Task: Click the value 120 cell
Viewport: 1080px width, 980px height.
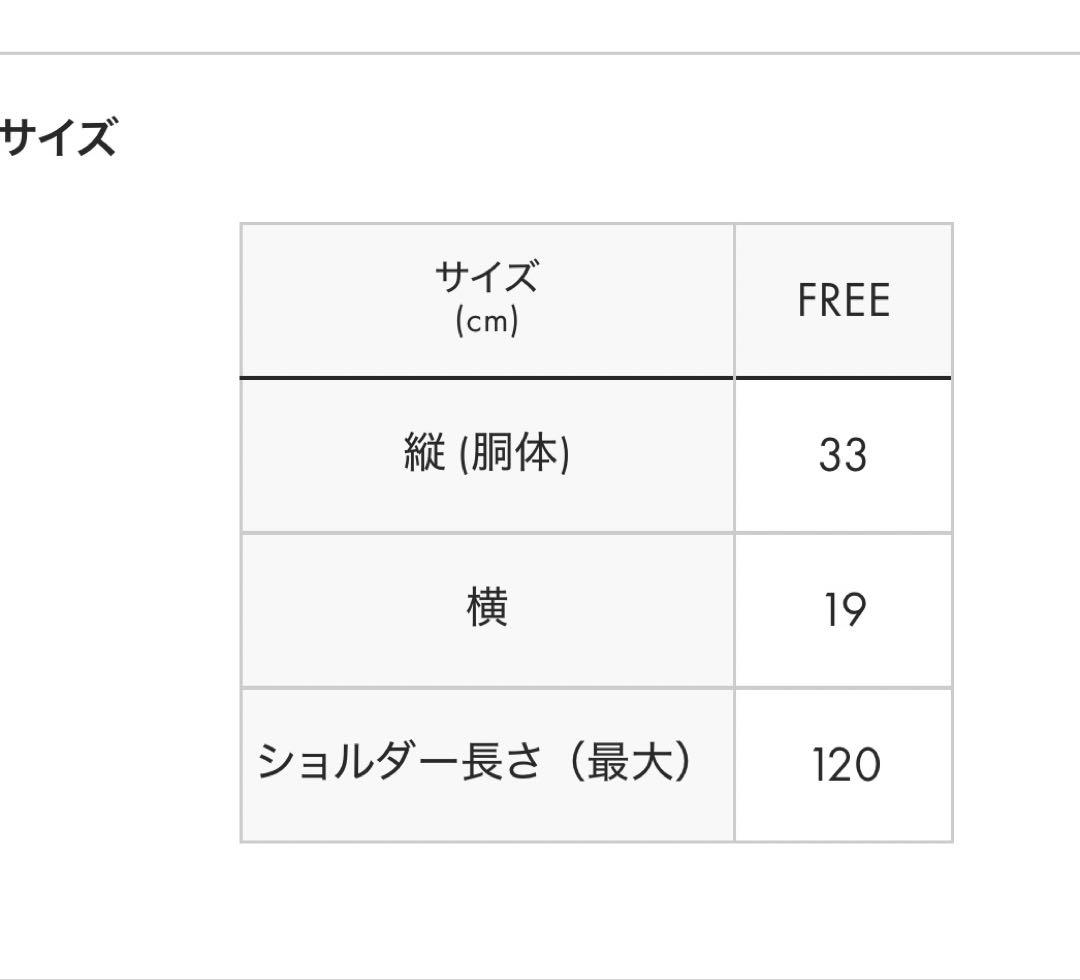Action: pyautogui.click(x=845, y=765)
